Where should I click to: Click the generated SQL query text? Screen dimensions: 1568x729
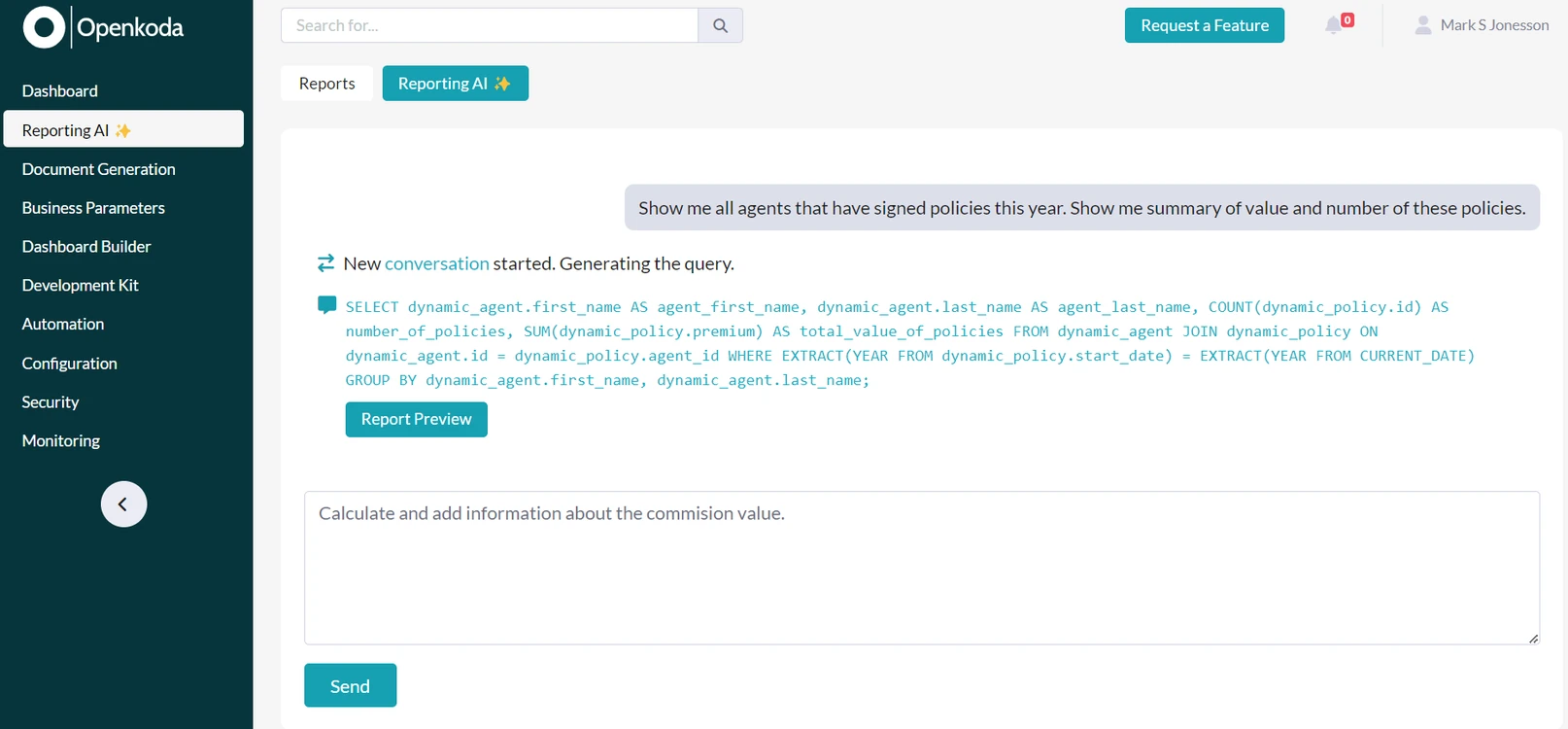coord(909,343)
